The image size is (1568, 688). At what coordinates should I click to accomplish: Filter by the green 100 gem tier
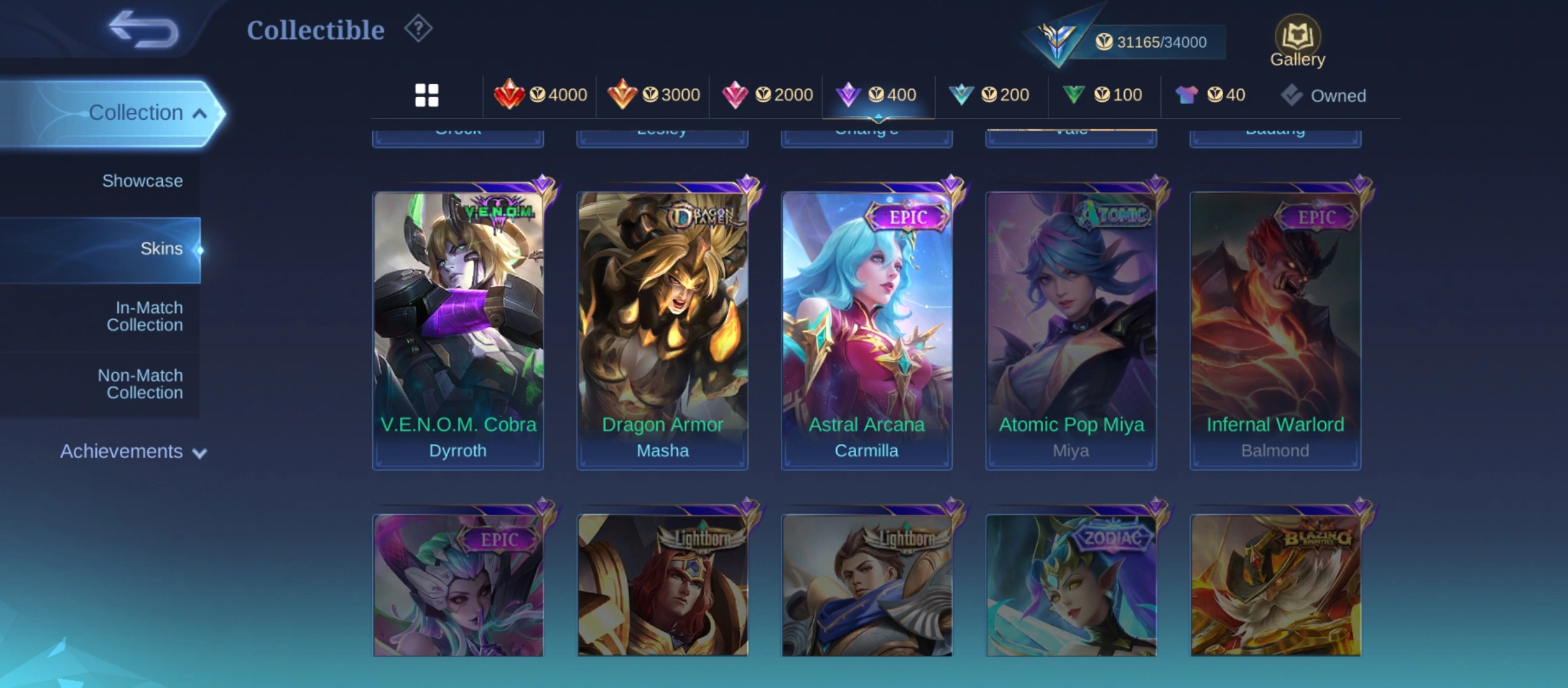pyautogui.click(x=1102, y=94)
